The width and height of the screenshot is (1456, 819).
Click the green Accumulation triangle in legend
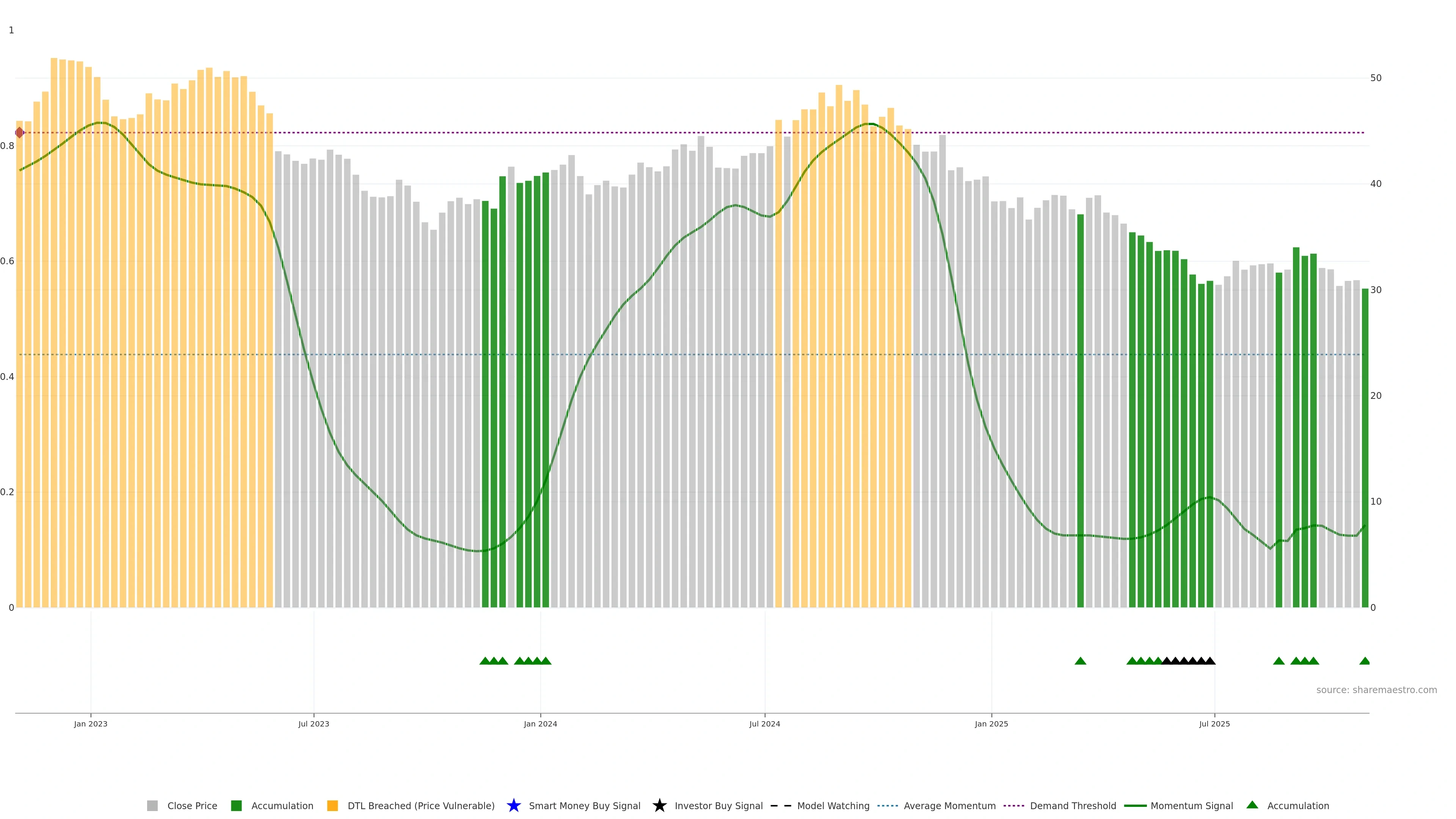coord(1252,805)
